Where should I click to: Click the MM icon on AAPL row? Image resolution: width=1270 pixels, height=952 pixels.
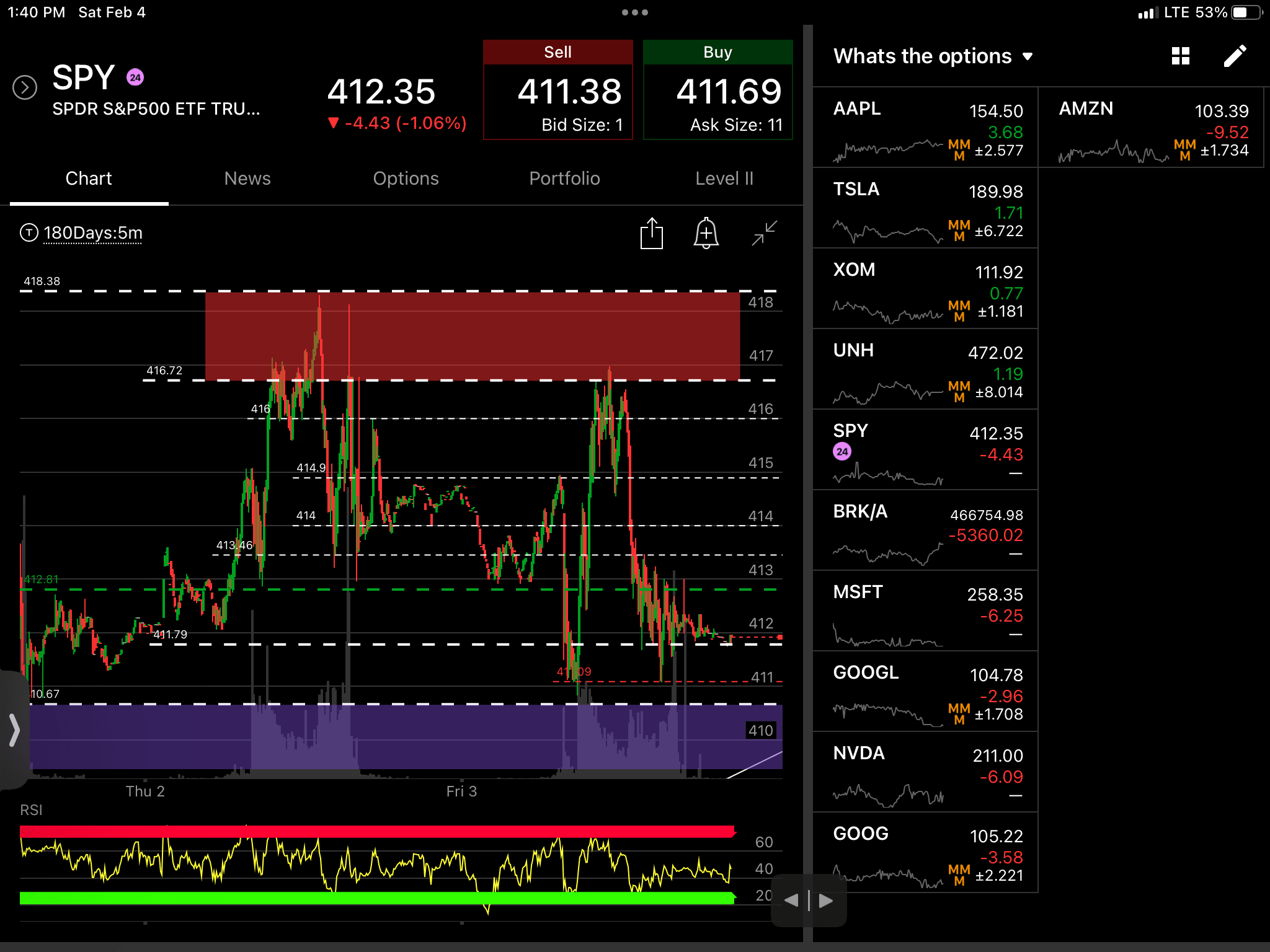(959, 149)
